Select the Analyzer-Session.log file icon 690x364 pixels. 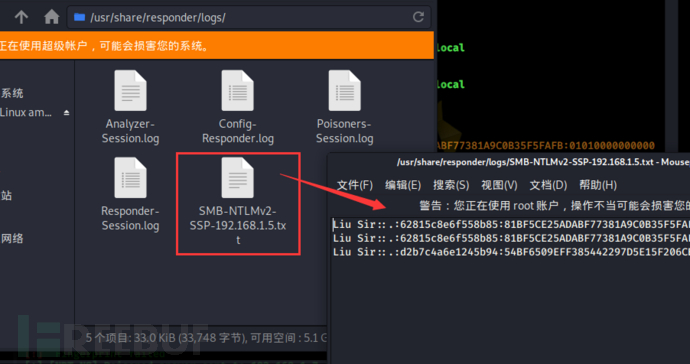point(130,90)
